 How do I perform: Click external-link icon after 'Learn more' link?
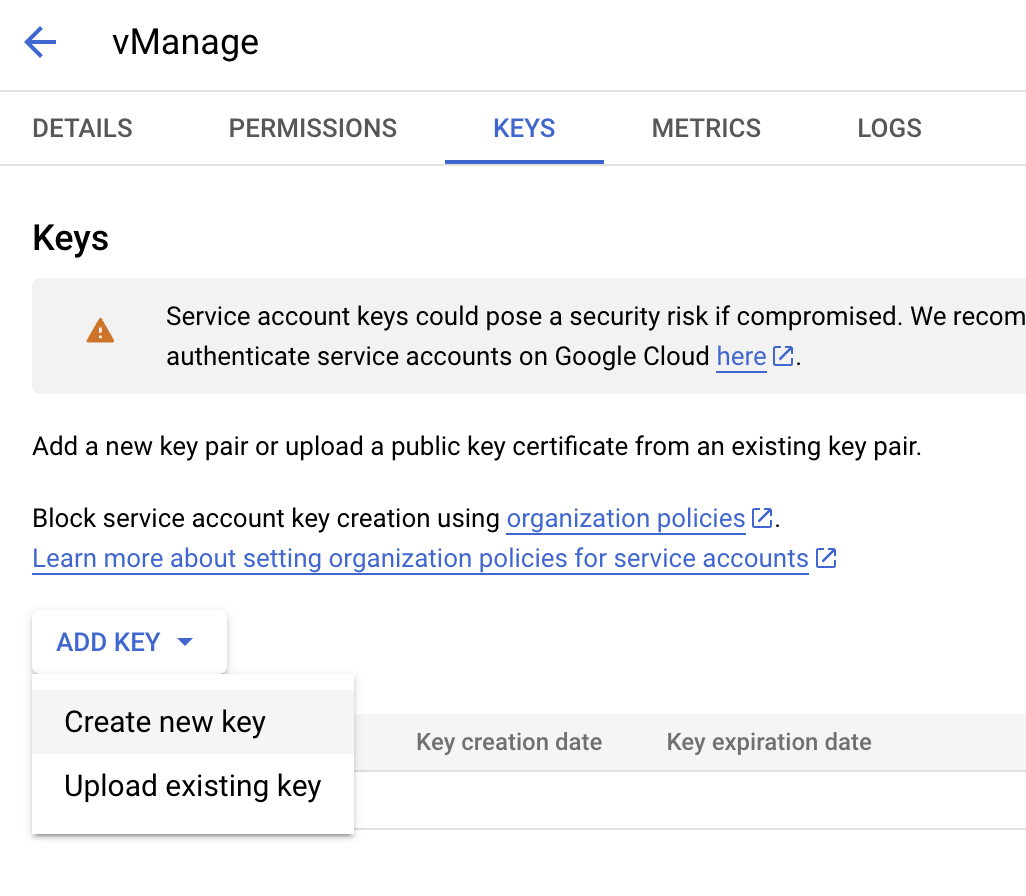coord(826,558)
